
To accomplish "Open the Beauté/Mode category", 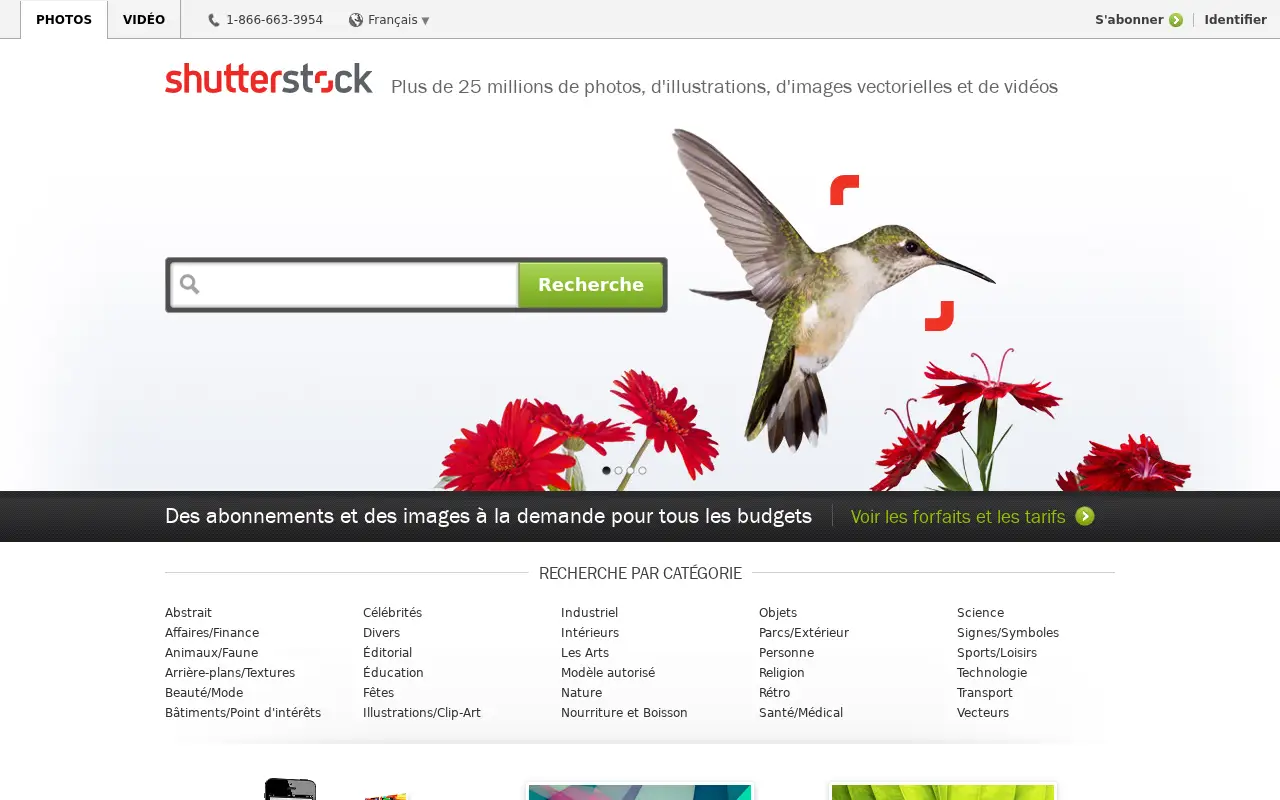I will coord(204,693).
